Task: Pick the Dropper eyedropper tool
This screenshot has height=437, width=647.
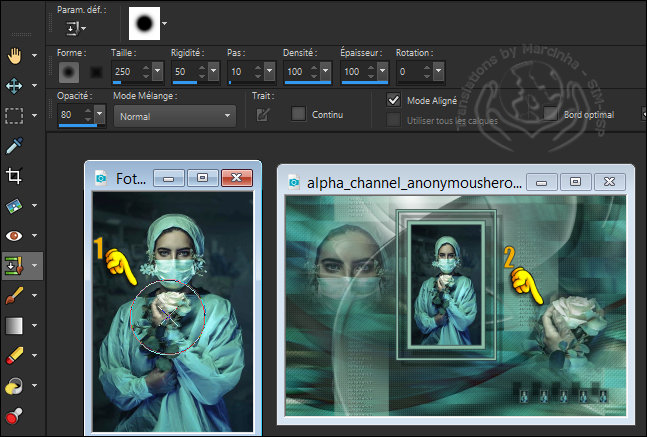Action: click(14, 146)
